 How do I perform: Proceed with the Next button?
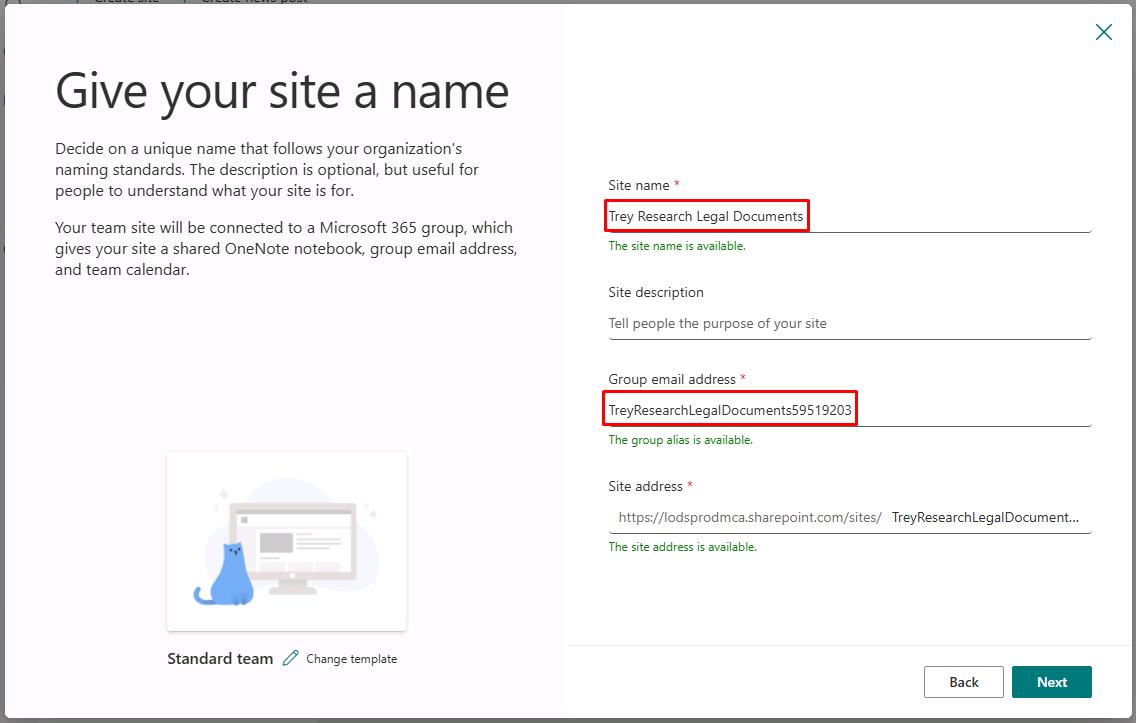pos(1051,682)
